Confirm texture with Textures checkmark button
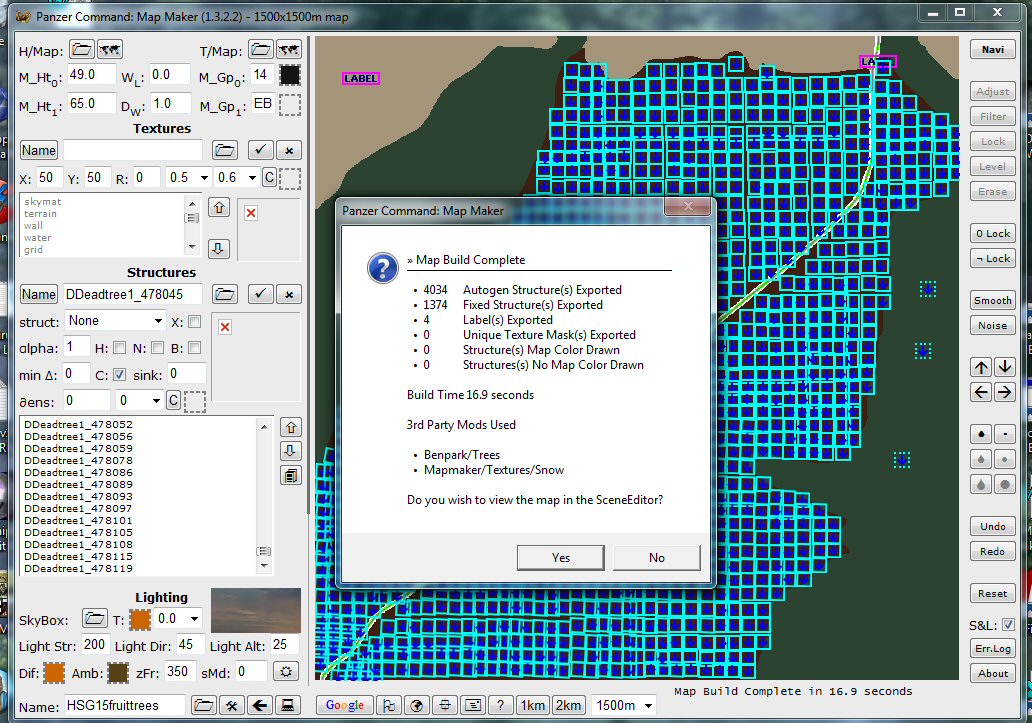 [x=261, y=150]
